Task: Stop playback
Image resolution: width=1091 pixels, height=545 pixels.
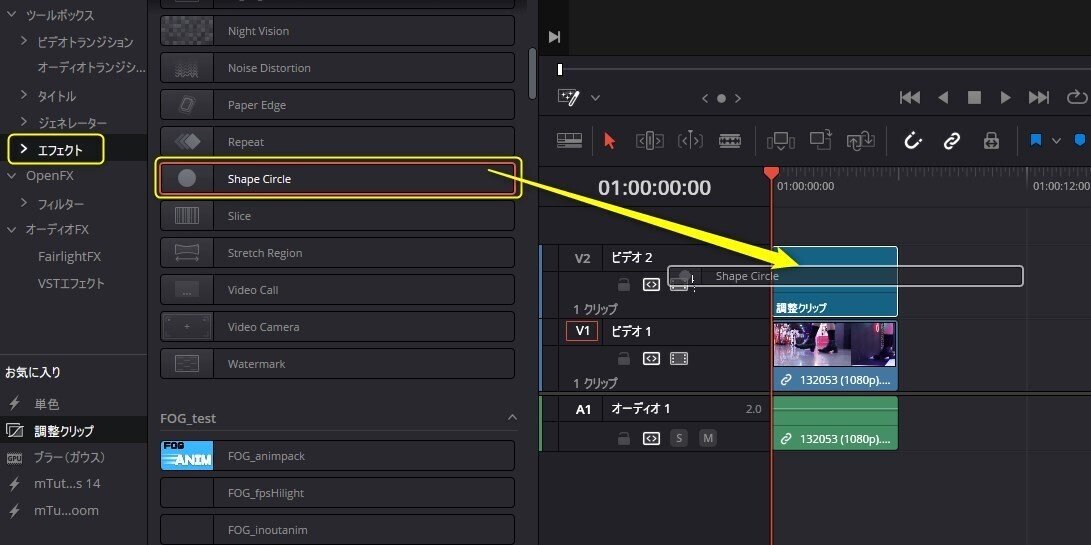Action: (x=974, y=98)
